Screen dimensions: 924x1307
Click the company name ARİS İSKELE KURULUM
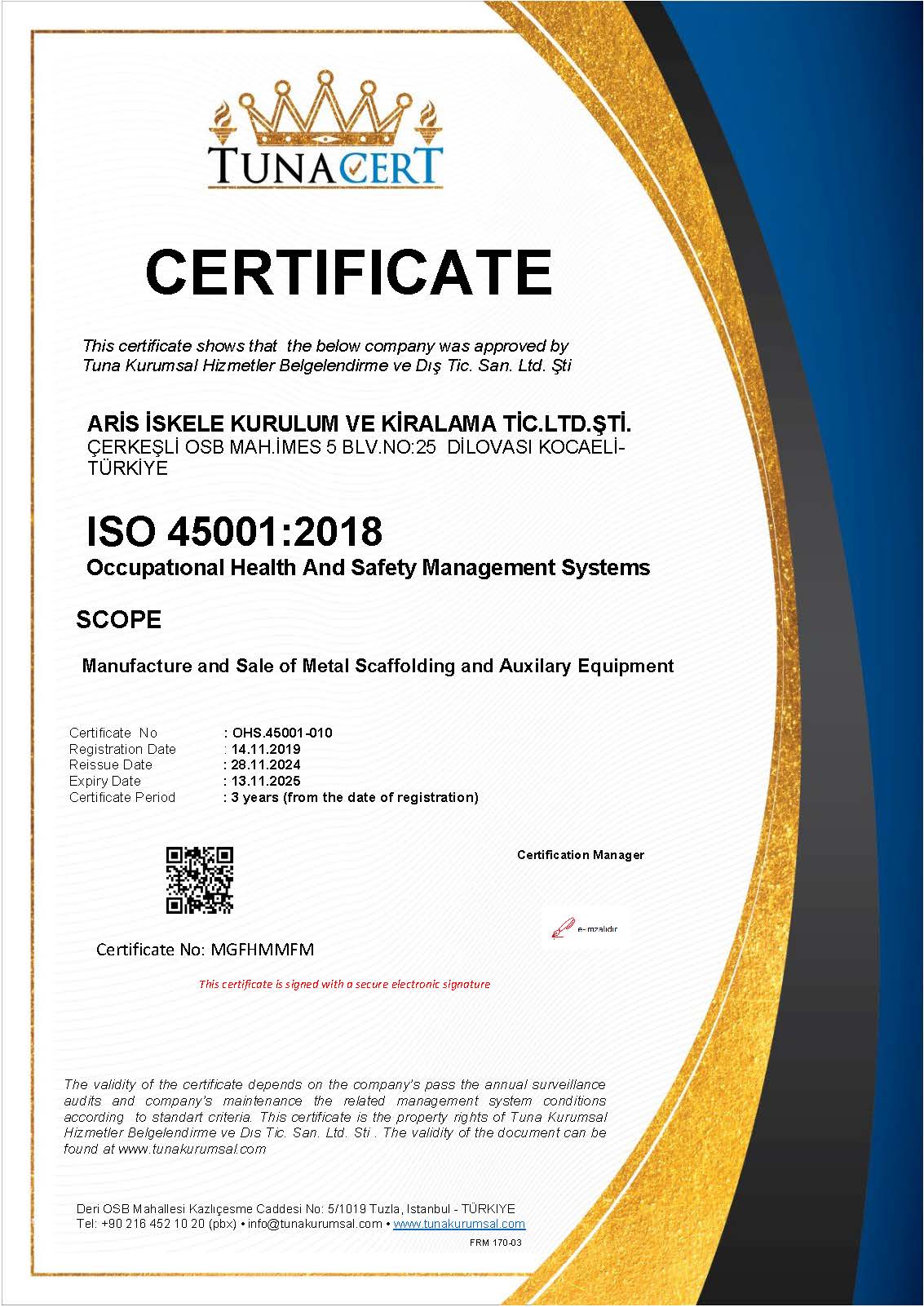(x=359, y=423)
